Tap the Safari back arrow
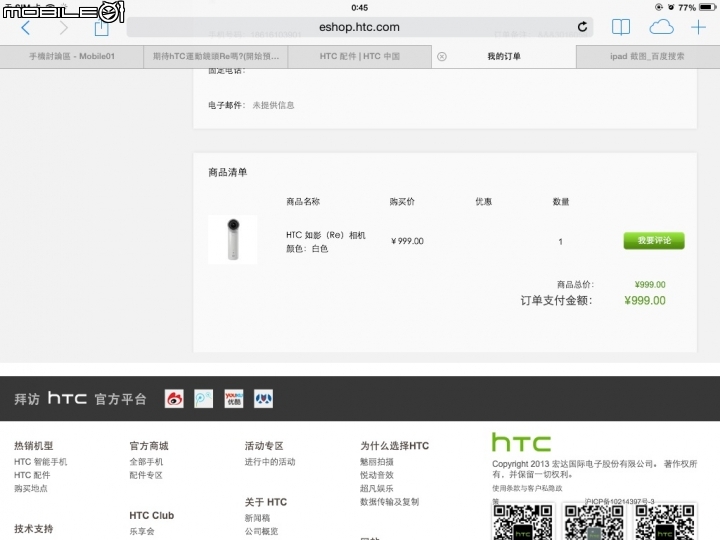Image resolution: width=720 pixels, height=540 pixels. [x=26, y=28]
